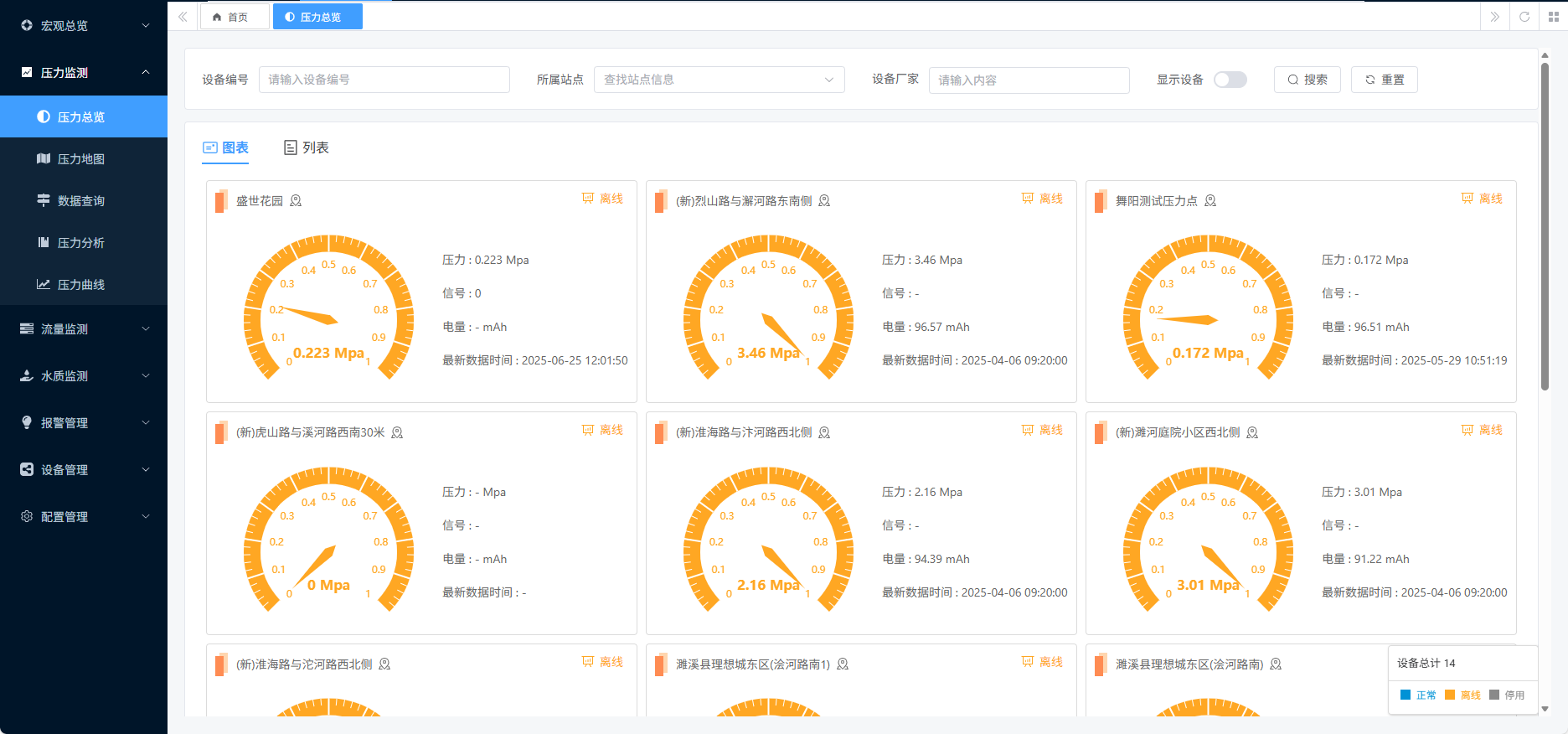The width and height of the screenshot is (1568, 734).
Task: Expand the 流量监测 sidebar menu
Action: (84, 329)
